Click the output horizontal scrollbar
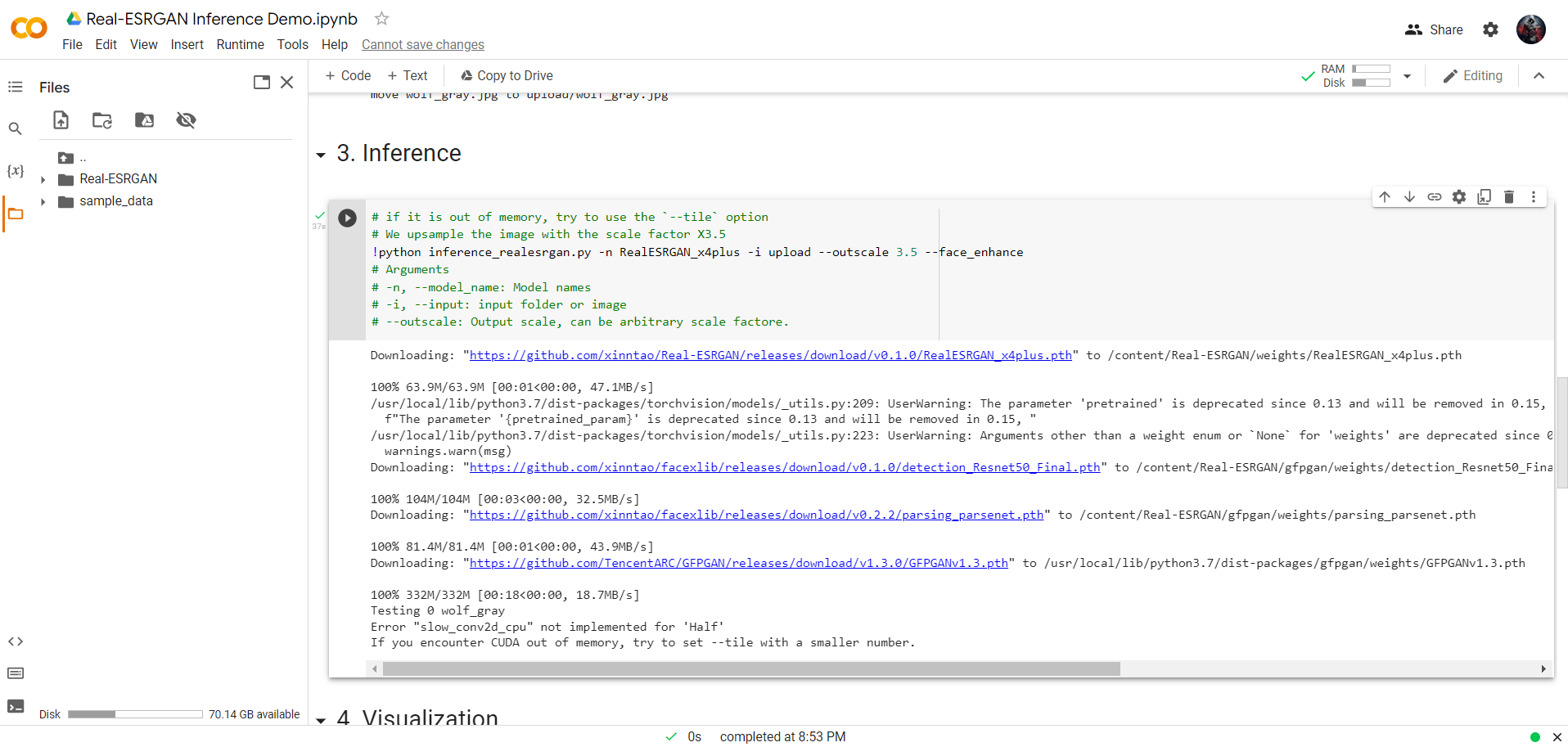 point(750,669)
